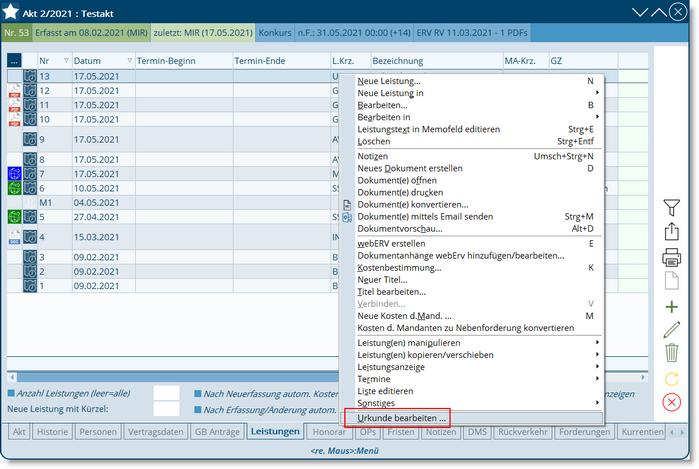Open the Nr column filter dropdown arrow
Viewport: 699px width, 469px height.
64,62
